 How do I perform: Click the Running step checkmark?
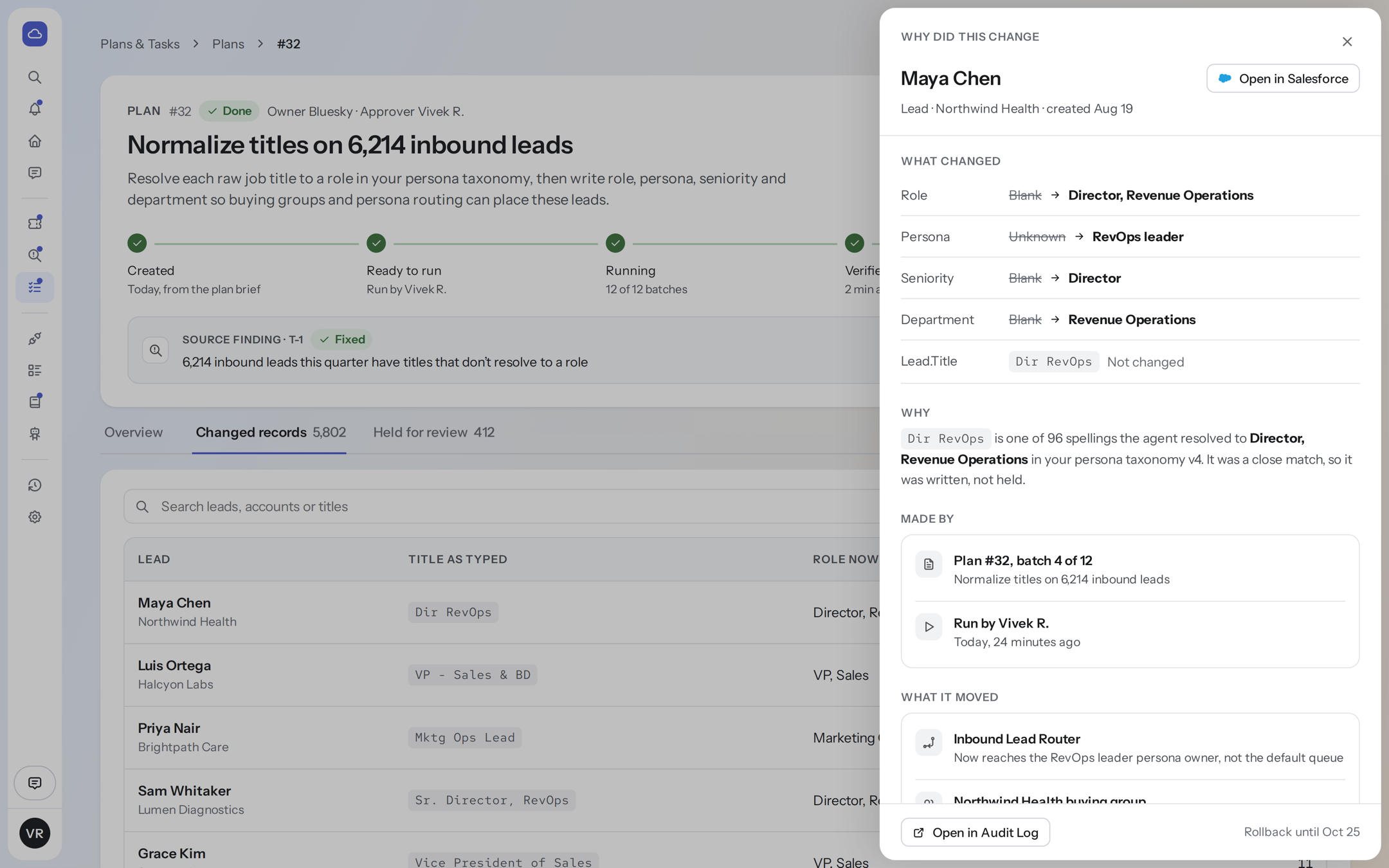click(615, 243)
